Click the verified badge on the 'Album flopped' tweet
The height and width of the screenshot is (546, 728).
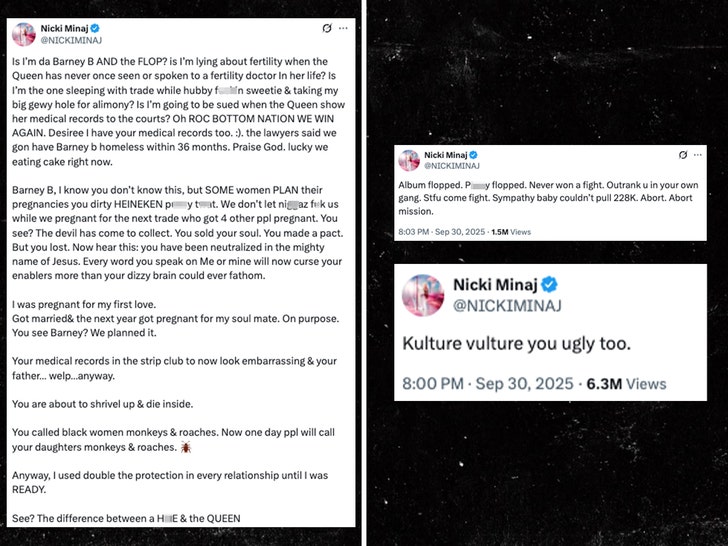(472, 155)
